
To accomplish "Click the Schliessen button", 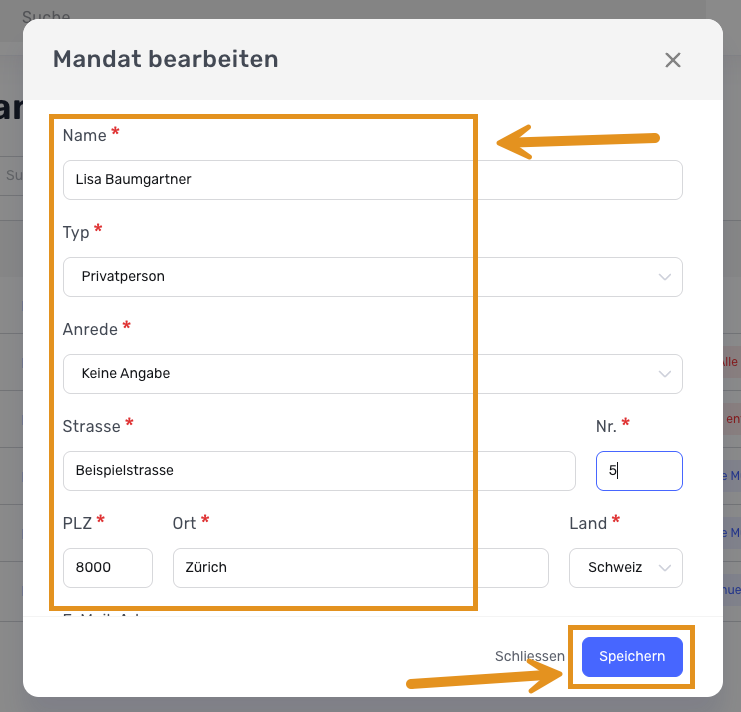I will [529, 657].
